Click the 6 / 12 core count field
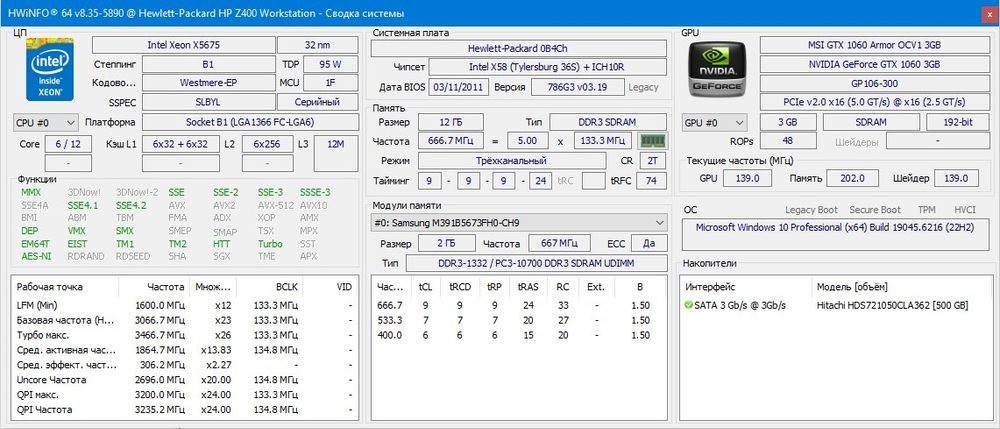 coord(68,145)
